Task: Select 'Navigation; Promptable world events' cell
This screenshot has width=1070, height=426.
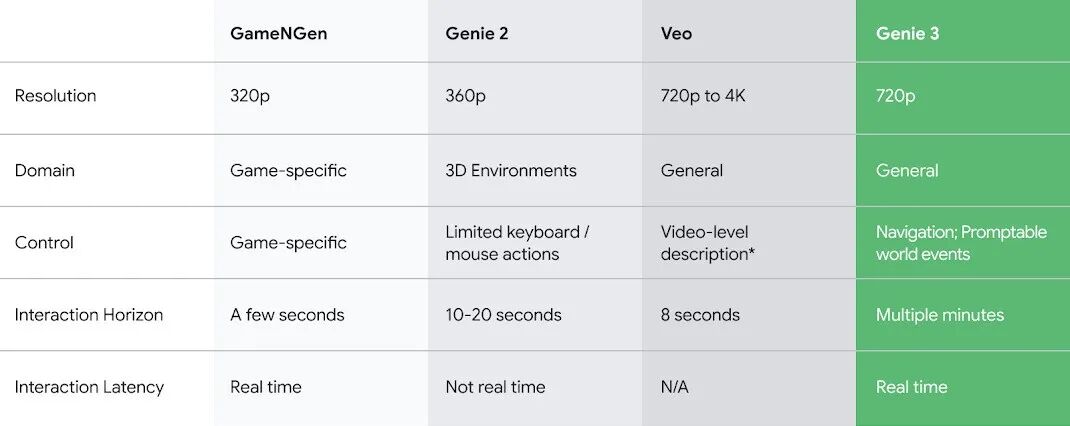Action: point(961,243)
